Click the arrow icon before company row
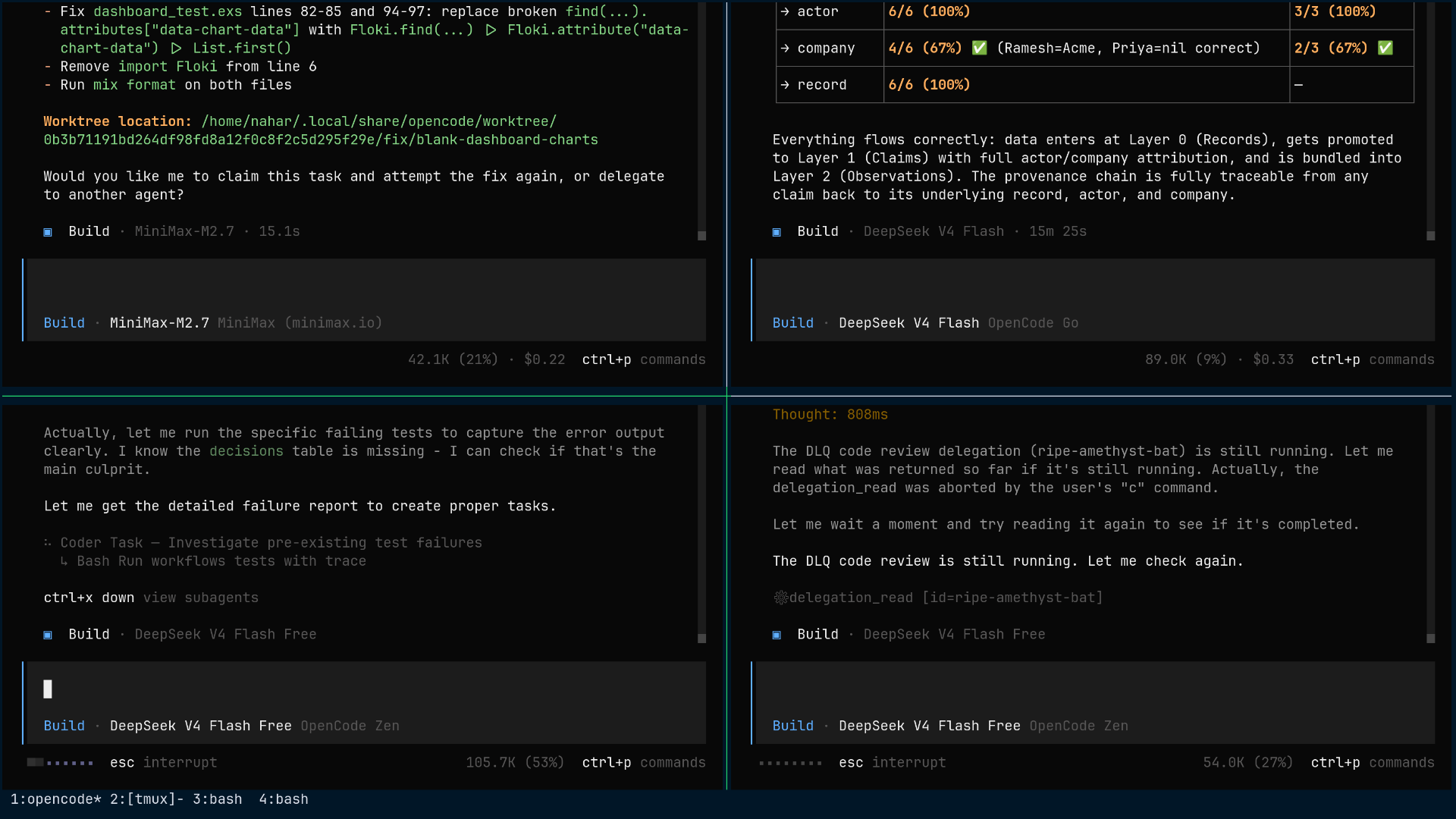The height and width of the screenshot is (819, 1456). point(785,48)
